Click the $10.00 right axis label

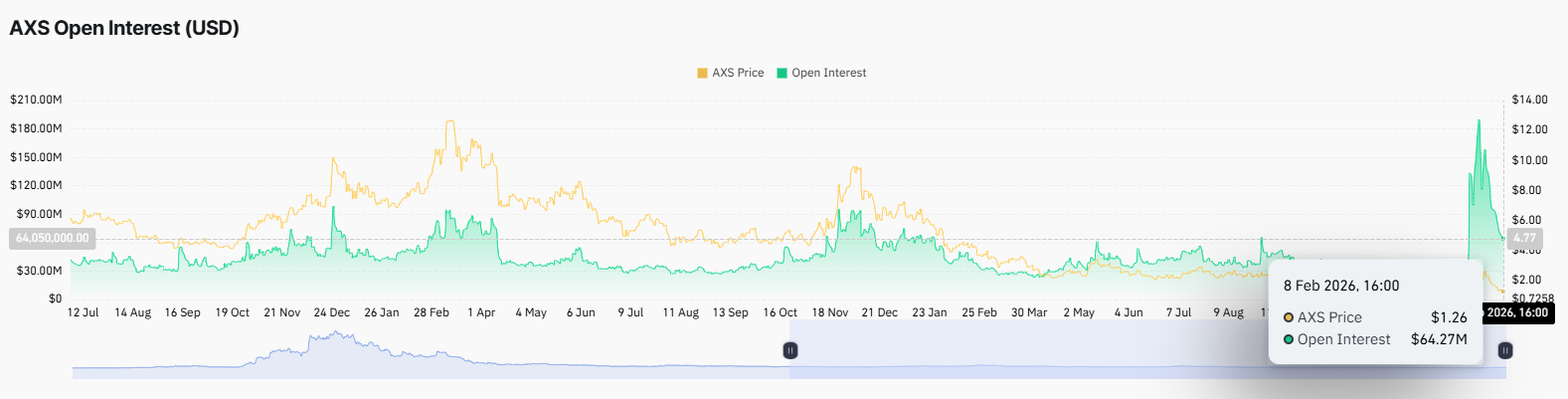(x=1529, y=160)
